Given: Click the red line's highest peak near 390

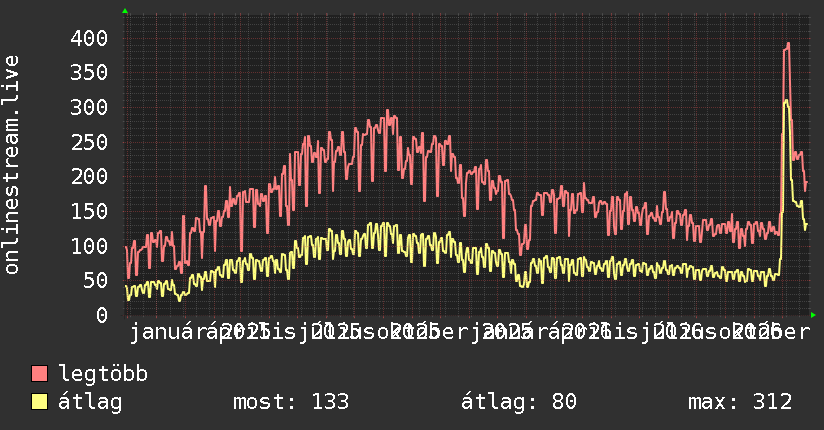Looking at the screenshot, I should [x=788, y=44].
